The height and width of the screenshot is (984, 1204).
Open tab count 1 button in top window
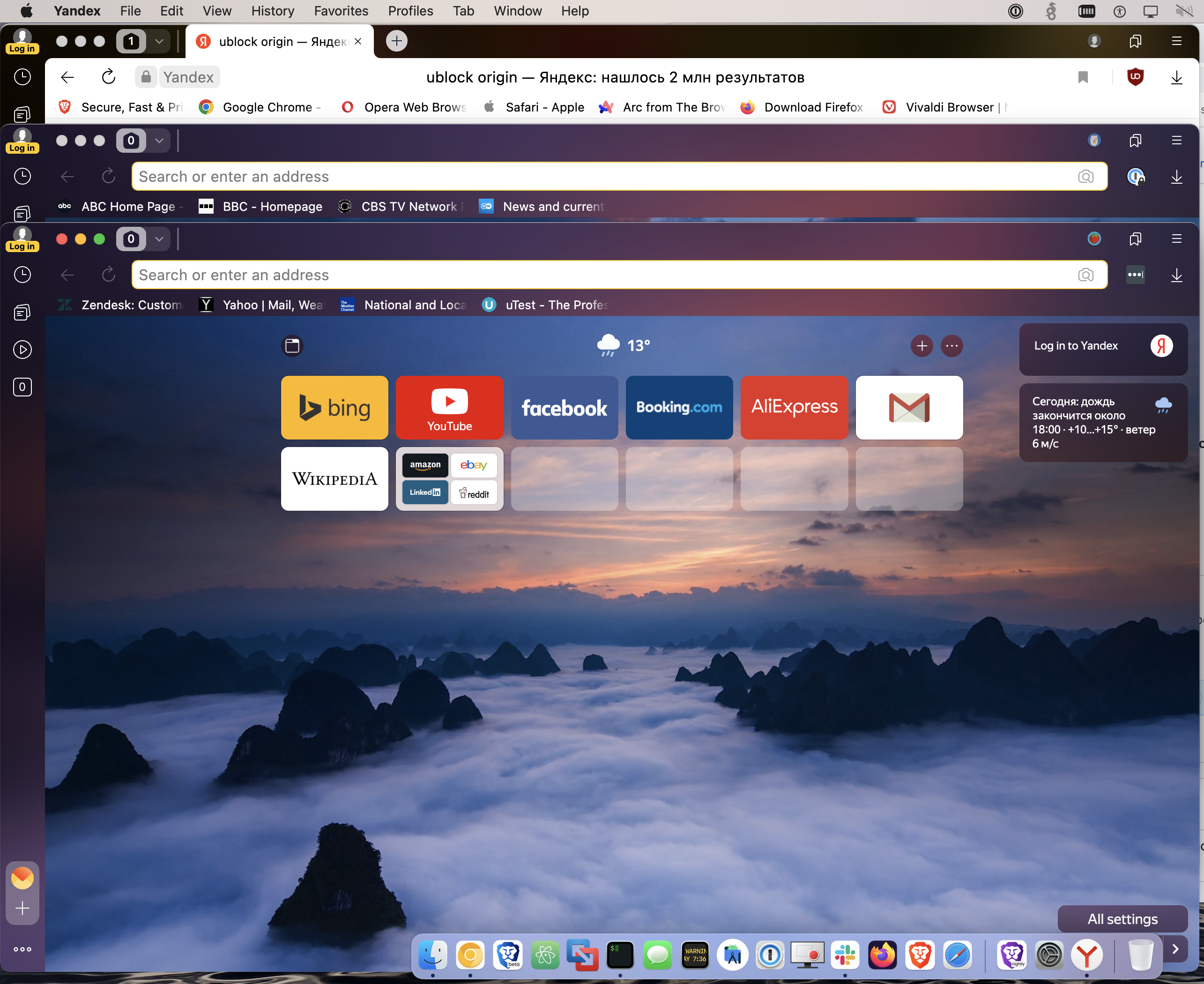pos(131,41)
